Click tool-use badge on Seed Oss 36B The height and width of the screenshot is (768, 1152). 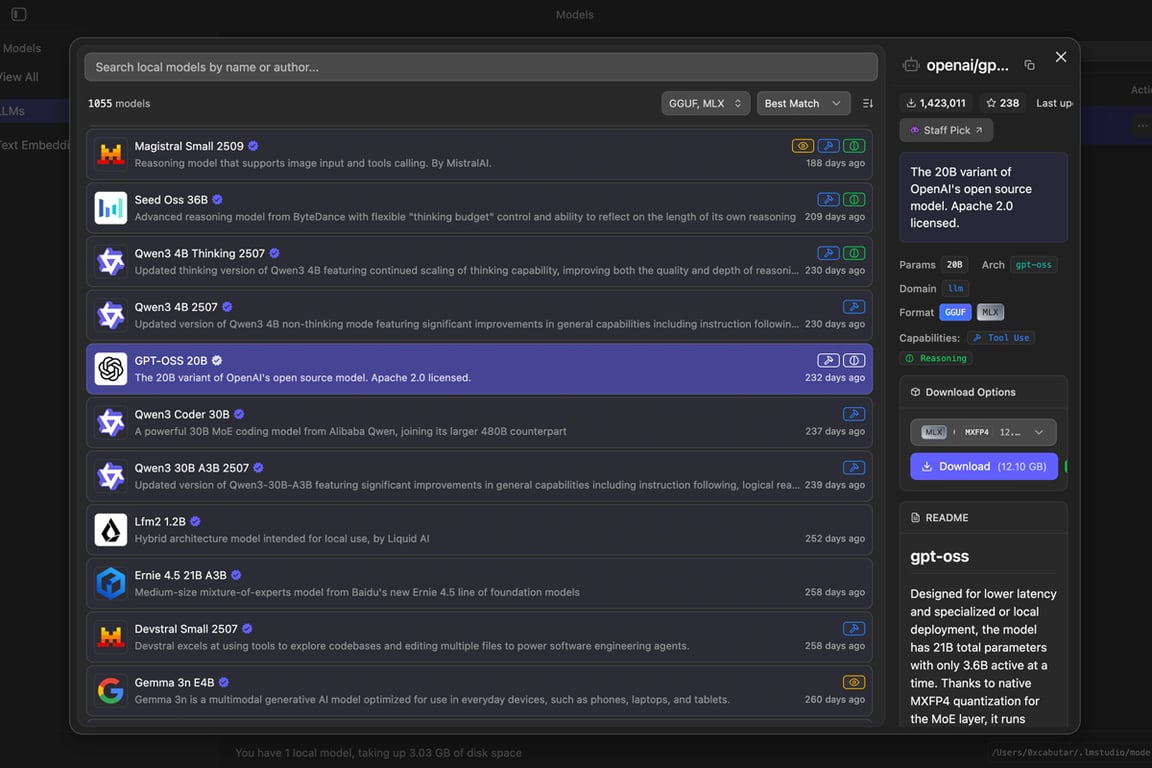[x=828, y=200]
